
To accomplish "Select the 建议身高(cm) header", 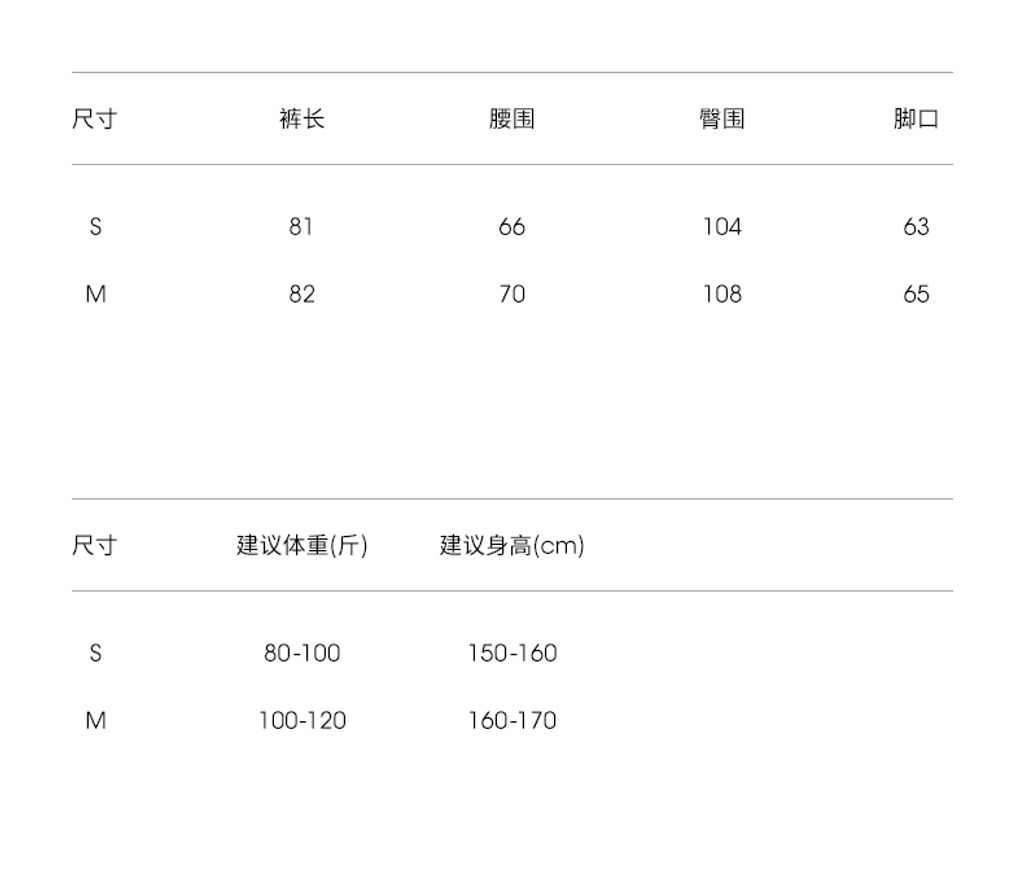I will 512,545.
